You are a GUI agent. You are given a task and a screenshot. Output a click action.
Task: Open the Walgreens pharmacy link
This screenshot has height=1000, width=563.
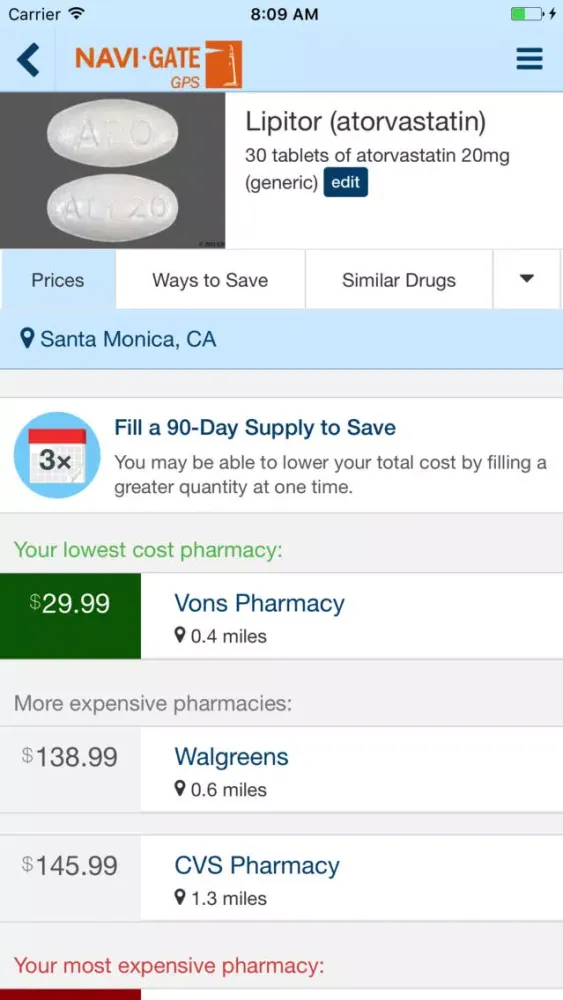[231, 757]
